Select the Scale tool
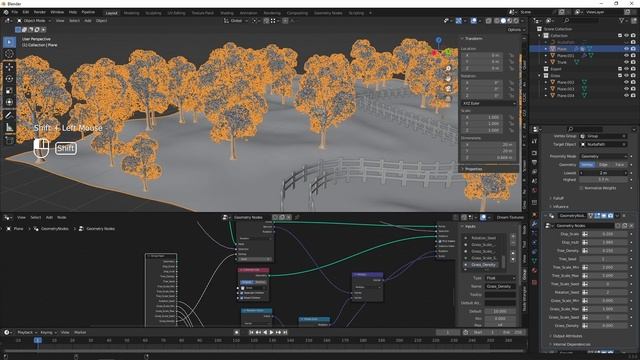 [x=9, y=91]
